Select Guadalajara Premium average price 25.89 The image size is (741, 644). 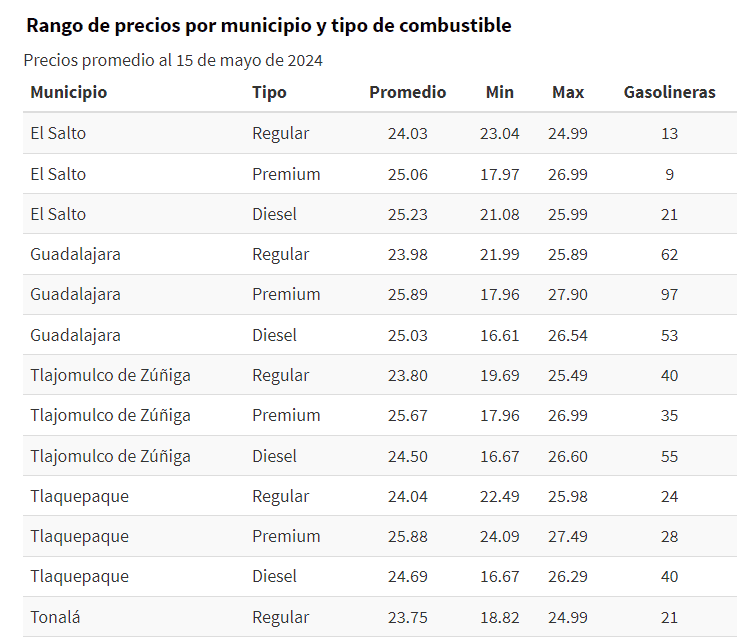(x=407, y=294)
